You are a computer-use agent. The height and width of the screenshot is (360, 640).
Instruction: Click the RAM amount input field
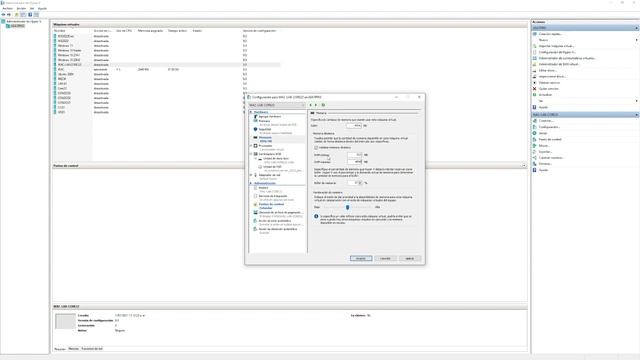[354, 126]
